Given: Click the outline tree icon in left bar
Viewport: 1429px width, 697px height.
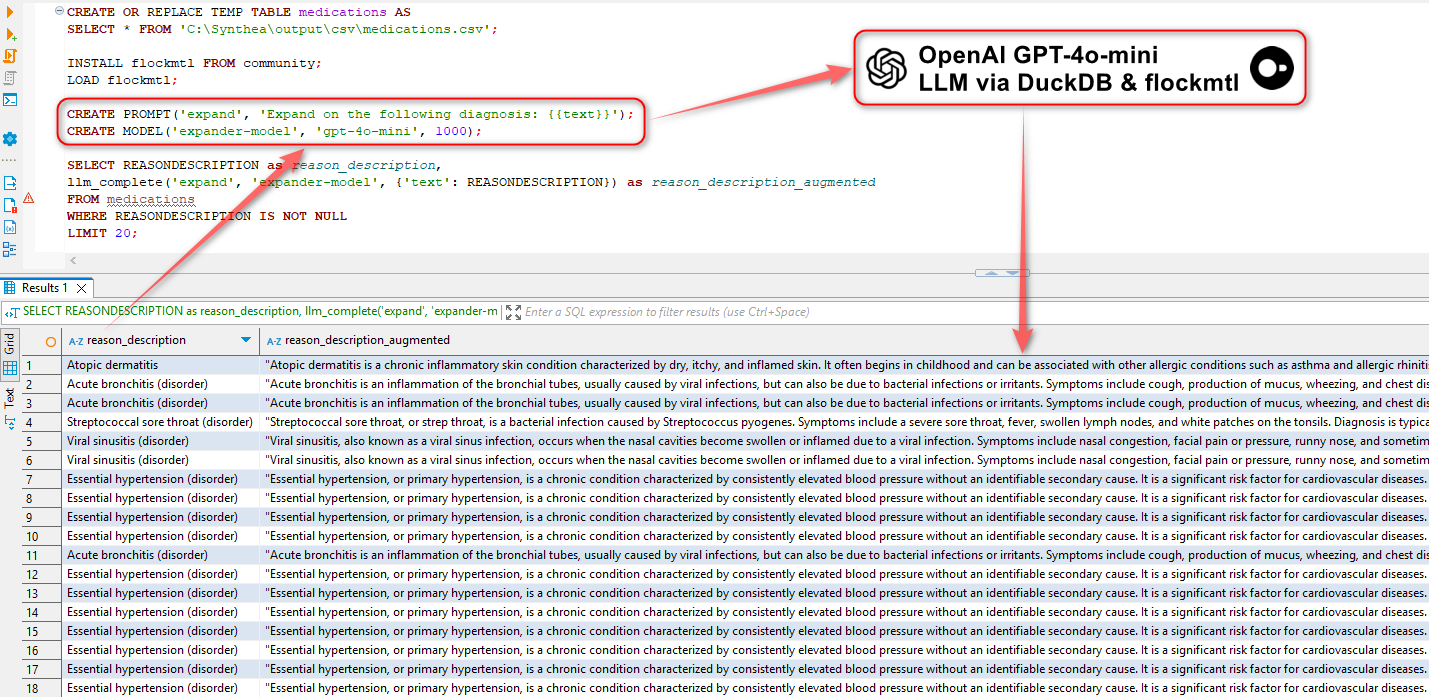Looking at the screenshot, I should click(x=10, y=249).
